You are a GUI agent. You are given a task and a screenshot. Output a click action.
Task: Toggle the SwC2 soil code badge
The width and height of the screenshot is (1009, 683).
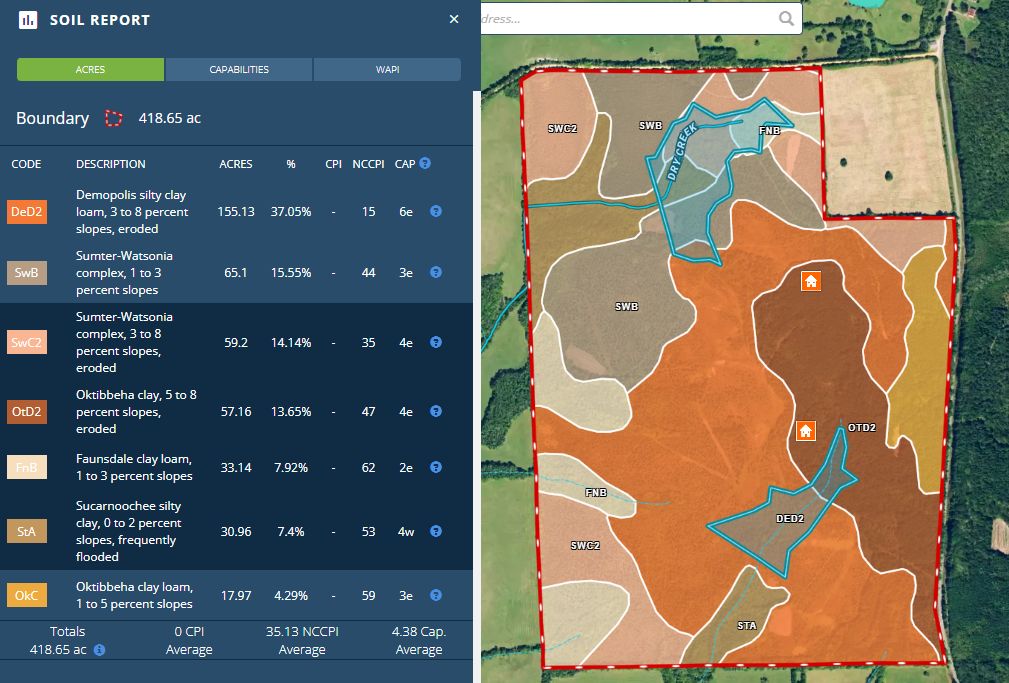click(27, 341)
